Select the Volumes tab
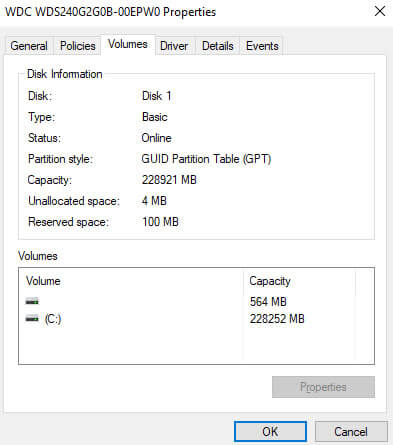The image size is (393, 445). coord(128,44)
